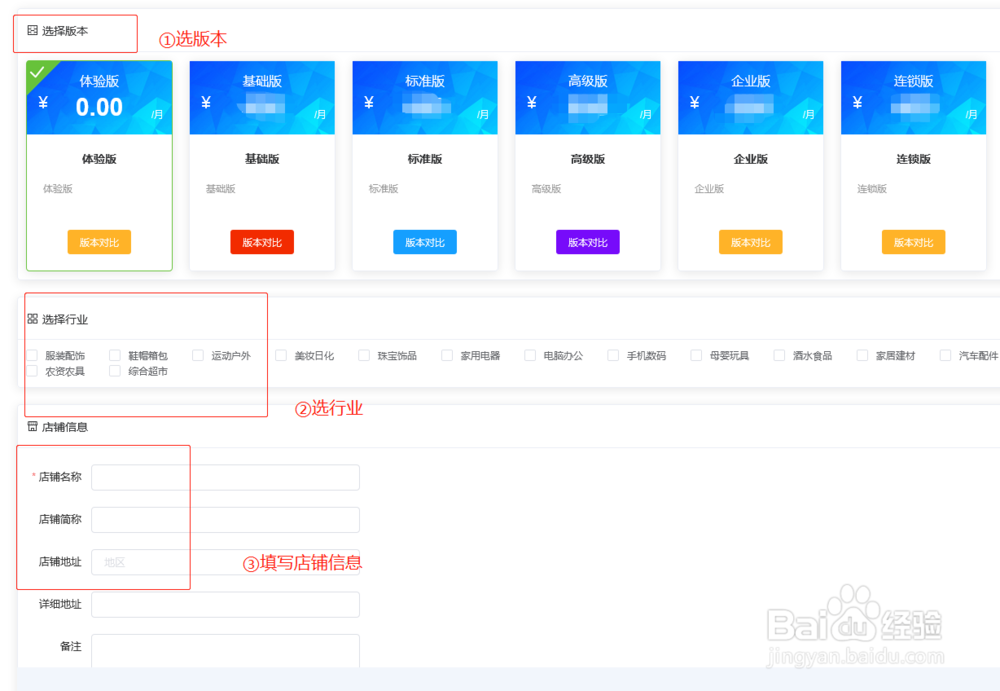
Task: Select the 高级版 plan card
Action: coord(588,166)
